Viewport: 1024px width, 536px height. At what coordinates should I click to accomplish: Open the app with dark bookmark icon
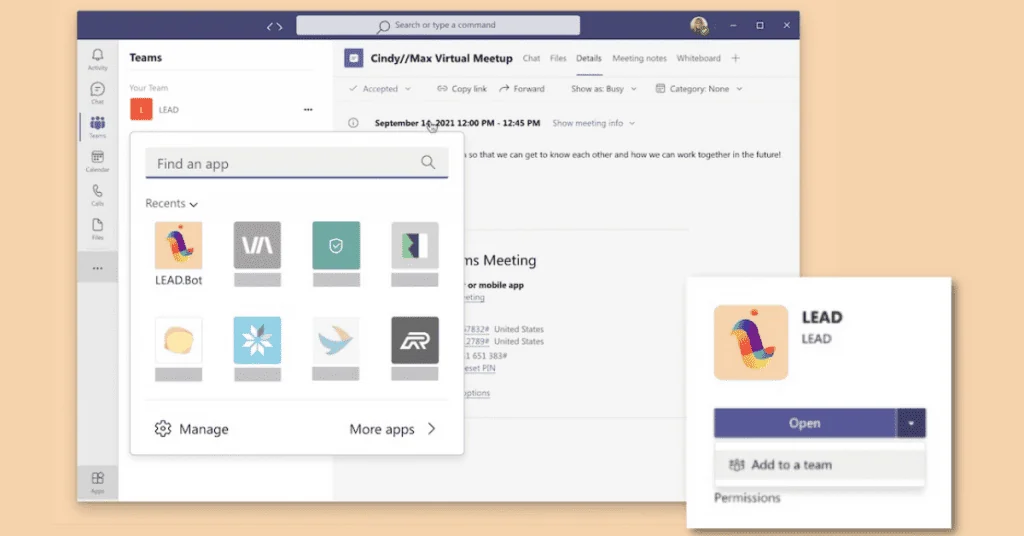click(415, 245)
